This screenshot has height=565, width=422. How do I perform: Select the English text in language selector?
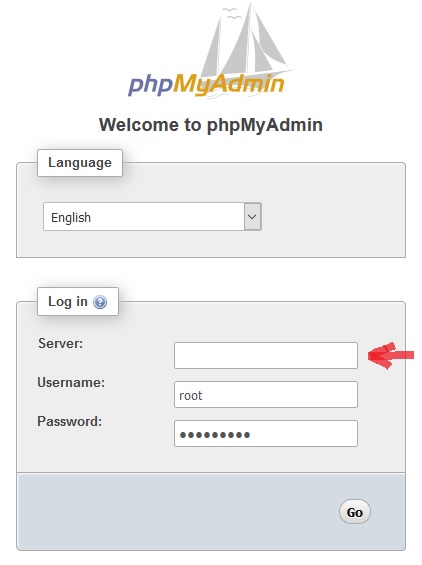pyautogui.click(x=71, y=218)
